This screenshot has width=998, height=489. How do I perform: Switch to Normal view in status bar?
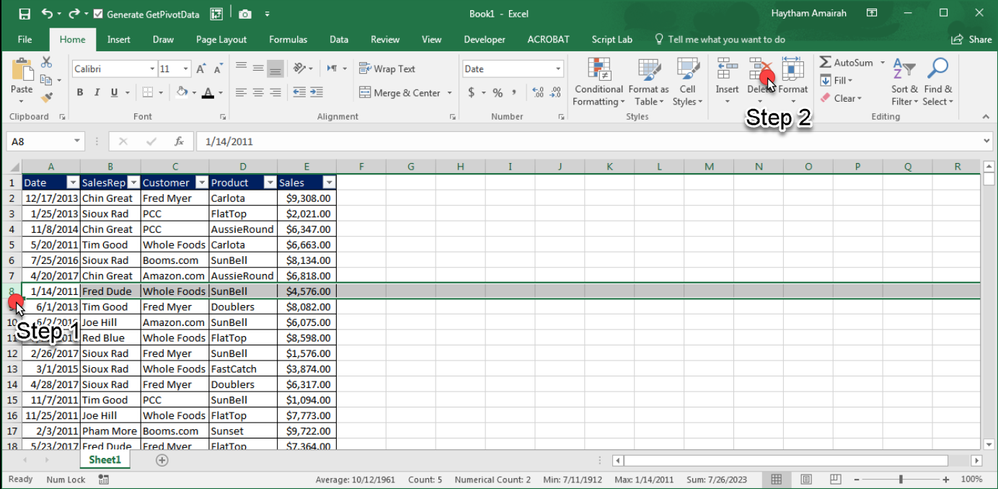pyautogui.click(x=777, y=479)
